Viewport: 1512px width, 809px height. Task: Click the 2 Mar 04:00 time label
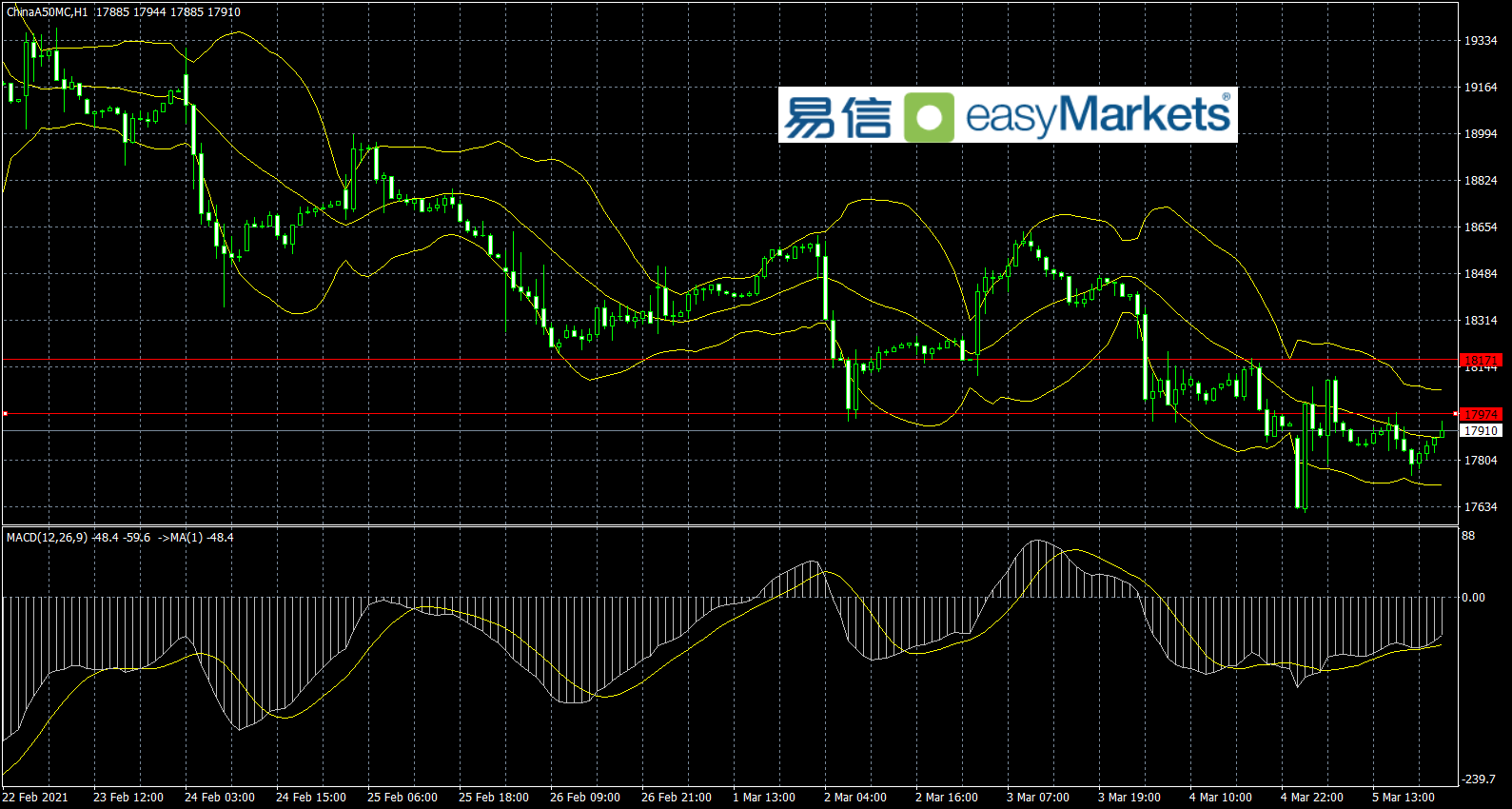pyautogui.click(x=855, y=798)
